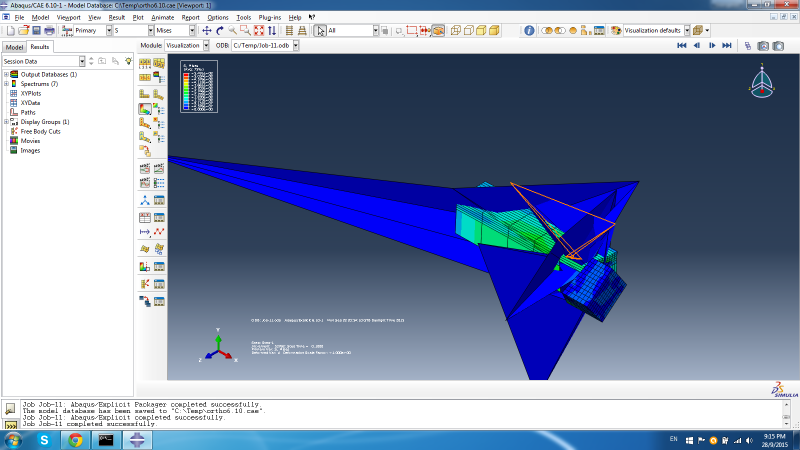This screenshot has width=800, height=450.
Task: Plot the undeformed shape
Action: click(x=144, y=94)
